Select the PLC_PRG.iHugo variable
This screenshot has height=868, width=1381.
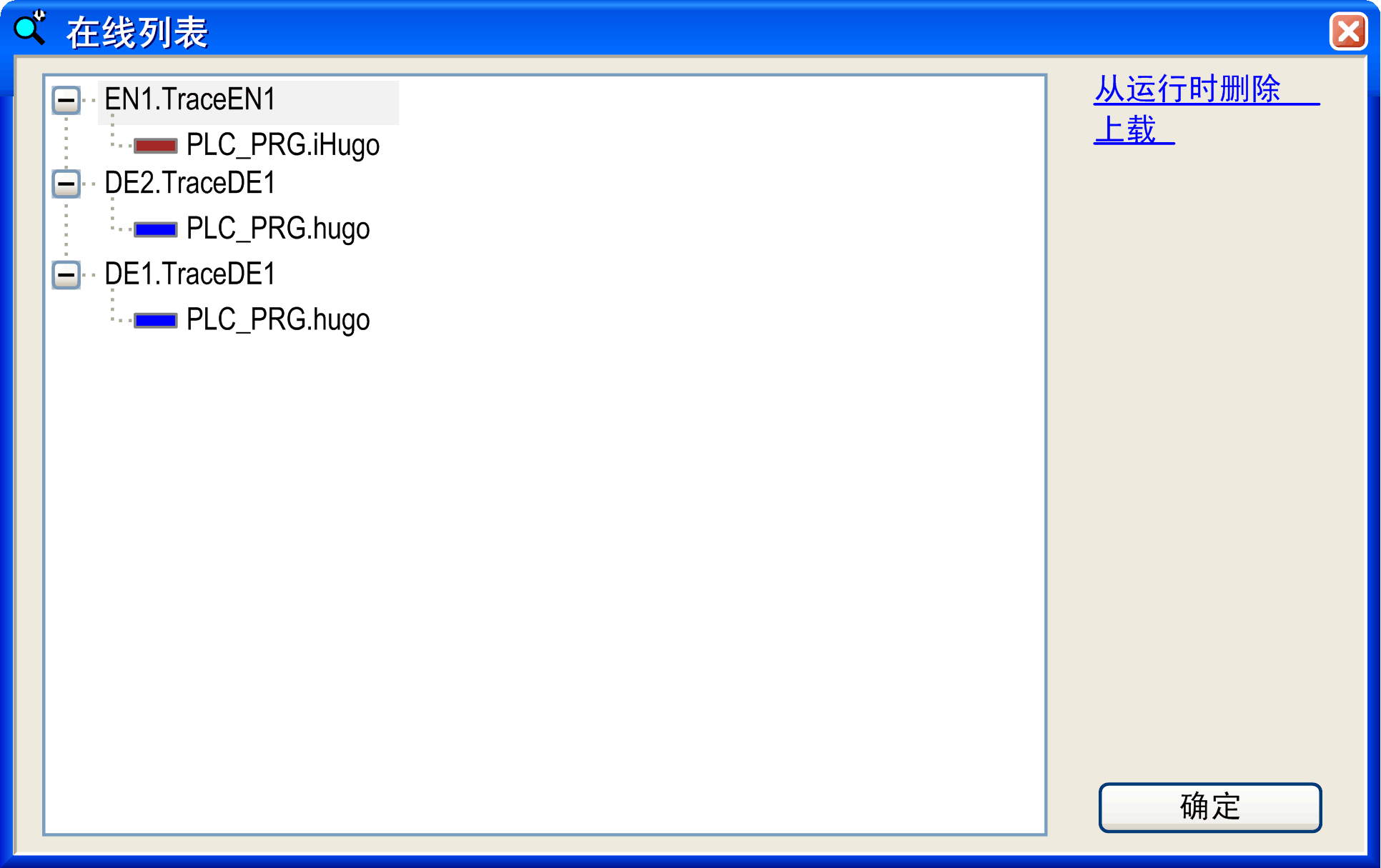[x=283, y=146]
